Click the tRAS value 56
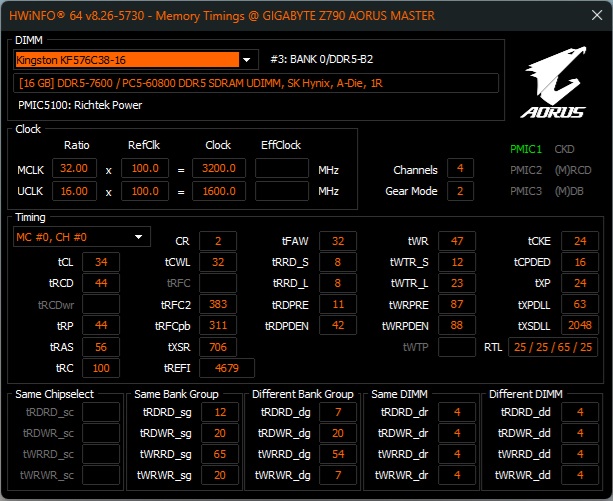This screenshot has height=501, width=613. (101, 347)
